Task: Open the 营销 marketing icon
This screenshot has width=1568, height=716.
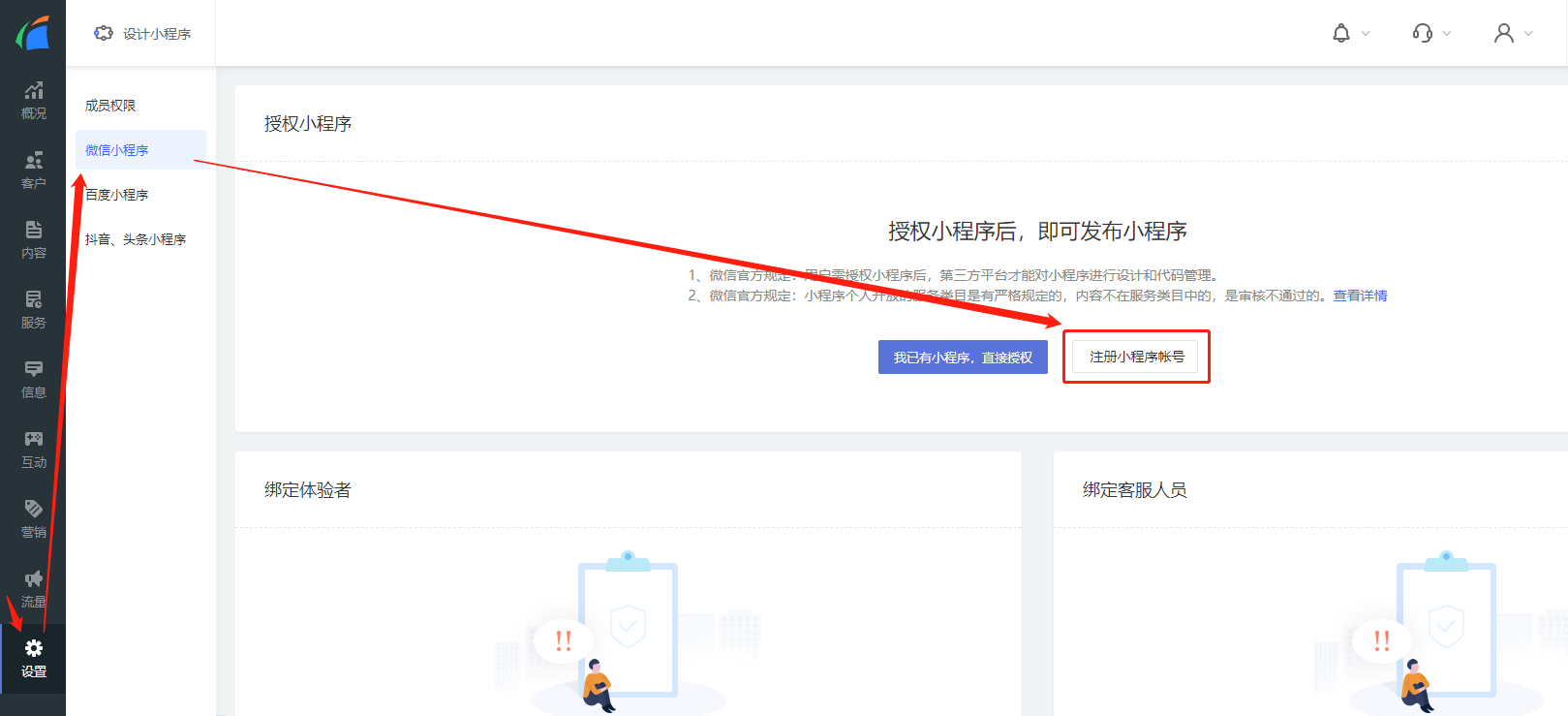Action: (33, 510)
